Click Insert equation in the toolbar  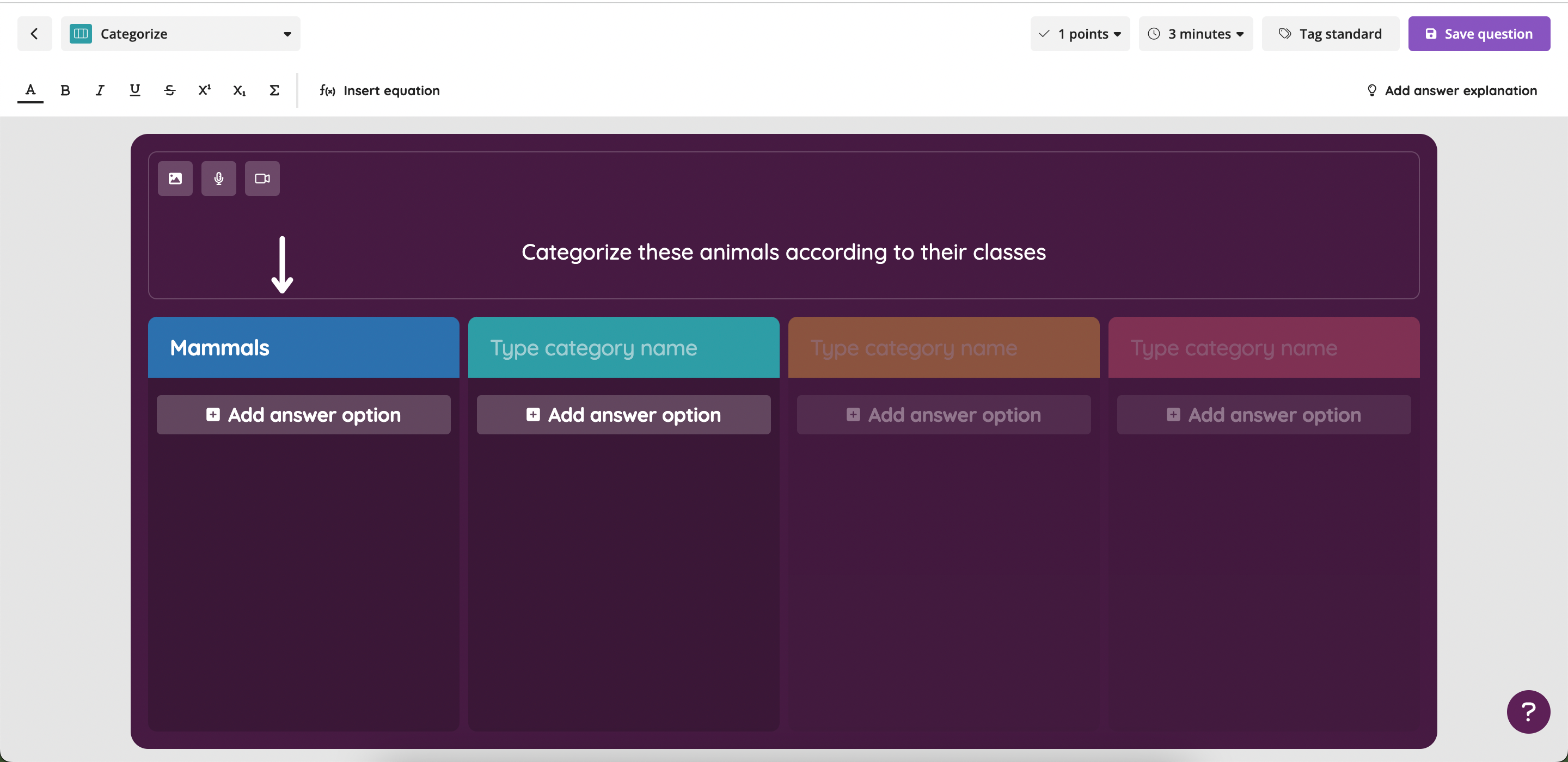pyautogui.click(x=380, y=90)
